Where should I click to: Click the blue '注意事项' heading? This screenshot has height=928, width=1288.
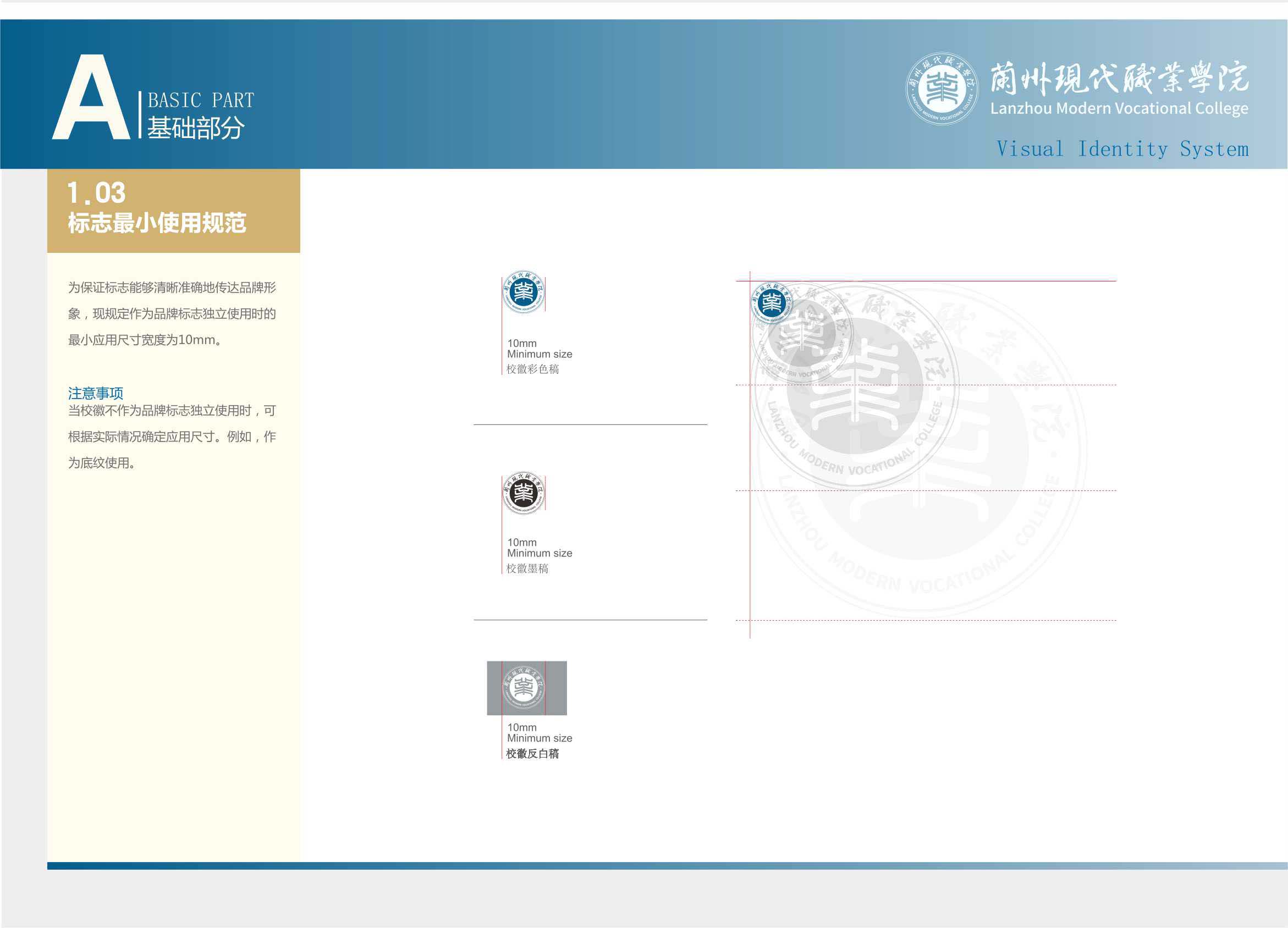(x=95, y=393)
